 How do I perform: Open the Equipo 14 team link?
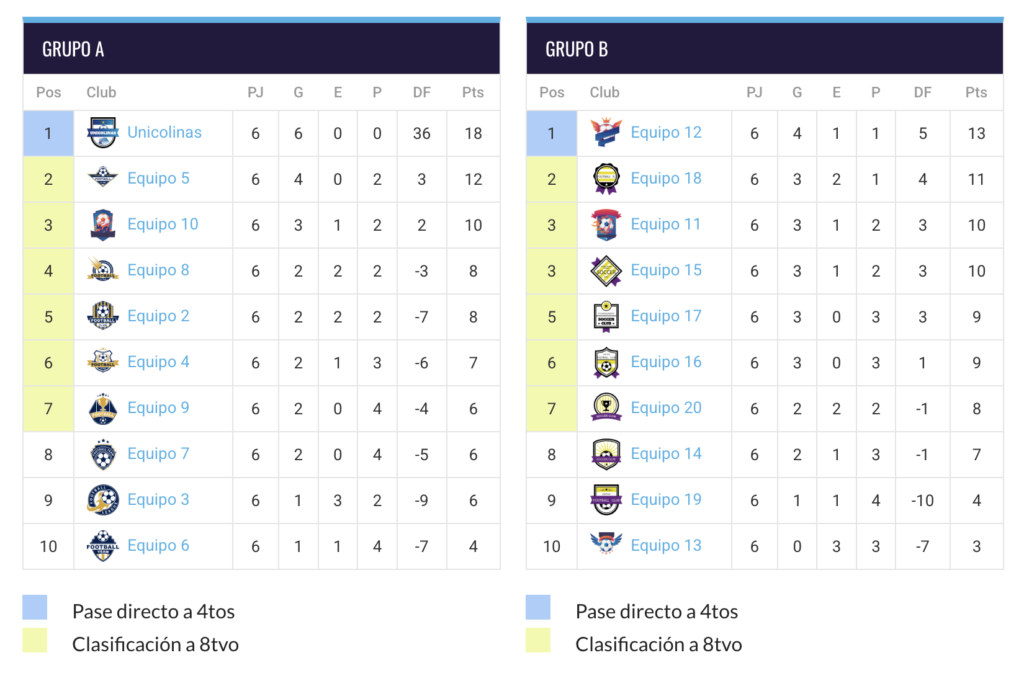tap(666, 454)
